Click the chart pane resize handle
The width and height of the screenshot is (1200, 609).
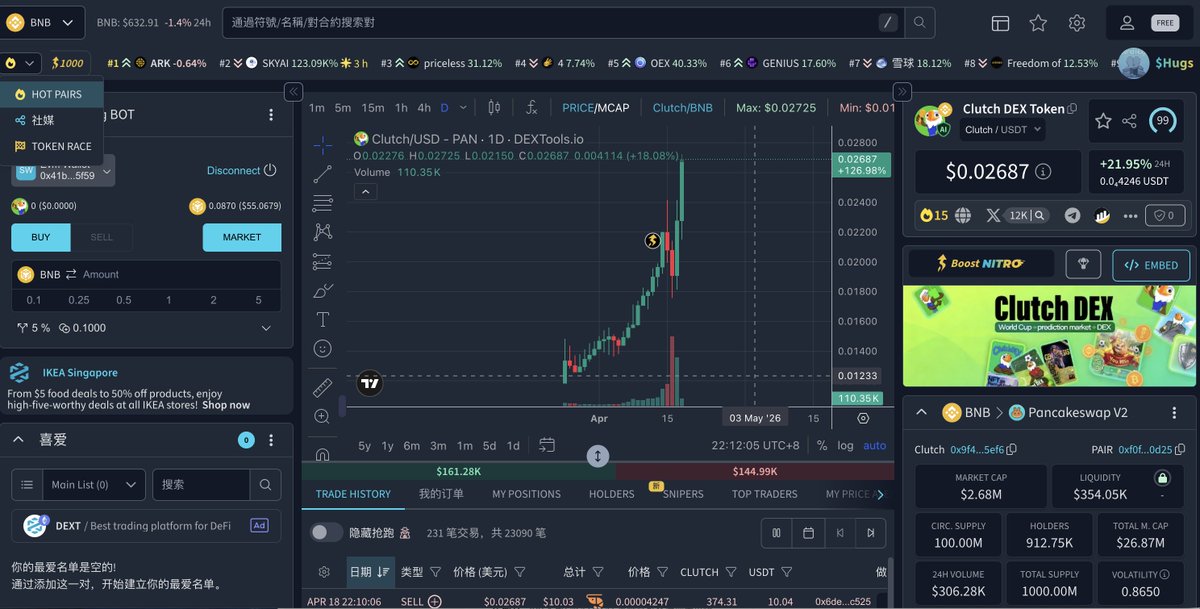pos(598,456)
